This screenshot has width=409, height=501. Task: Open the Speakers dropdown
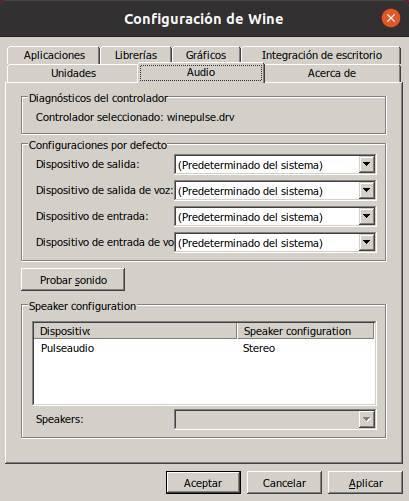coord(275,419)
